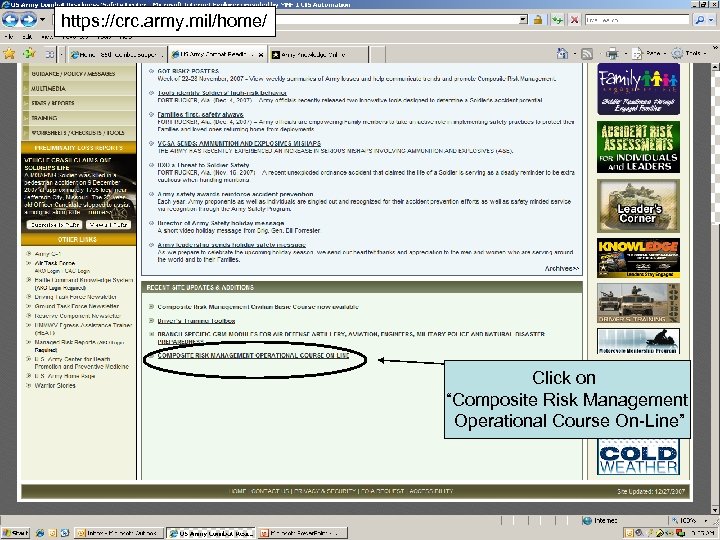The height and width of the screenshot is (540, 720).
Task: Click the Subscribe button under Preliminary Loss Reports
Action: pos(54,225)
